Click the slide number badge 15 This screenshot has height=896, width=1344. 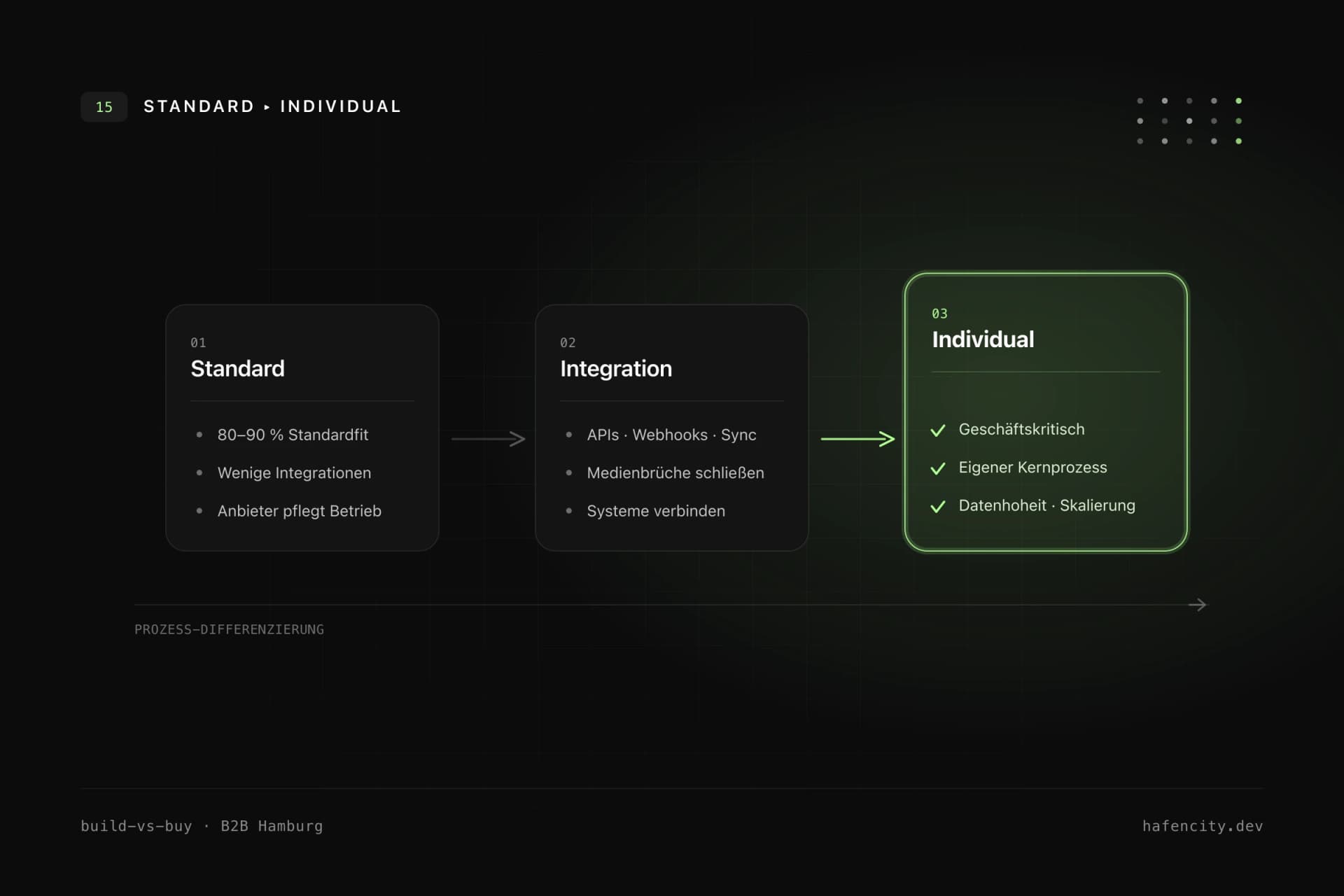[x=104, y=107]
